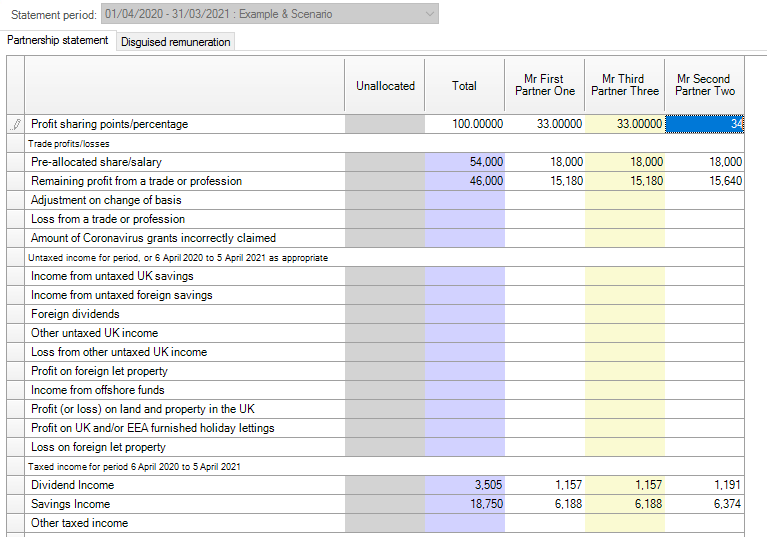The width and height of the screenshot is (767, 537).
Task: Select the Savings Income total 18,750 cell
Action: point(465,504)
